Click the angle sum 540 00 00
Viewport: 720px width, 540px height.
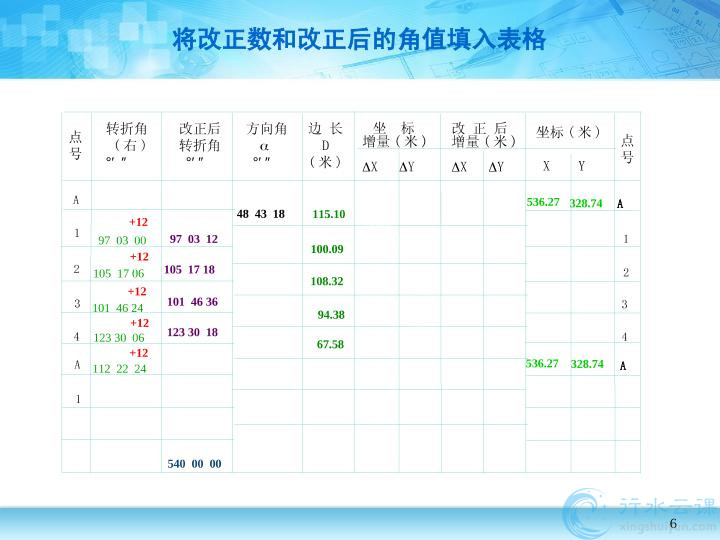pos(194,464)
